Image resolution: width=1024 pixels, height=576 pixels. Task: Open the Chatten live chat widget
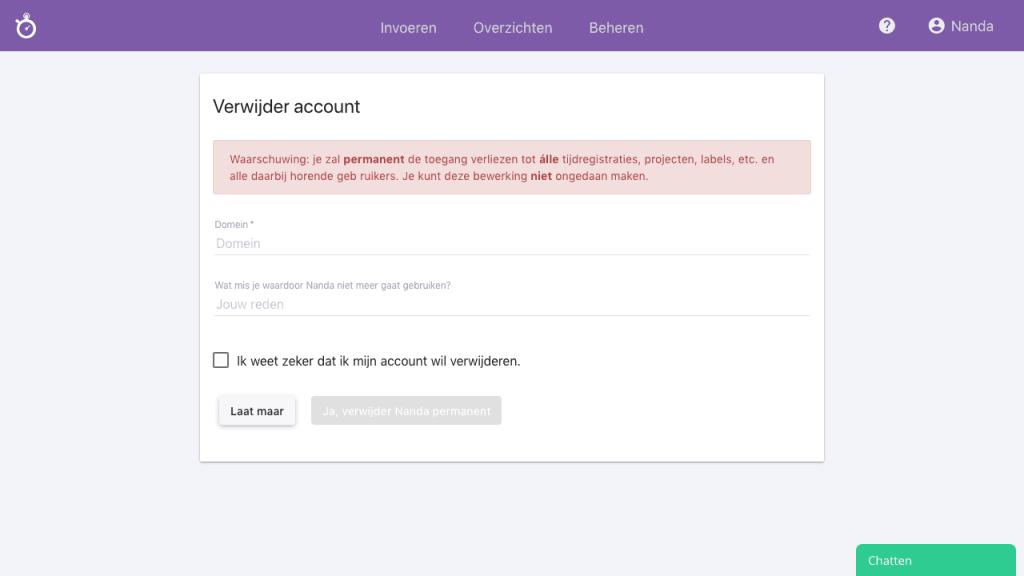tap(935, 560)
